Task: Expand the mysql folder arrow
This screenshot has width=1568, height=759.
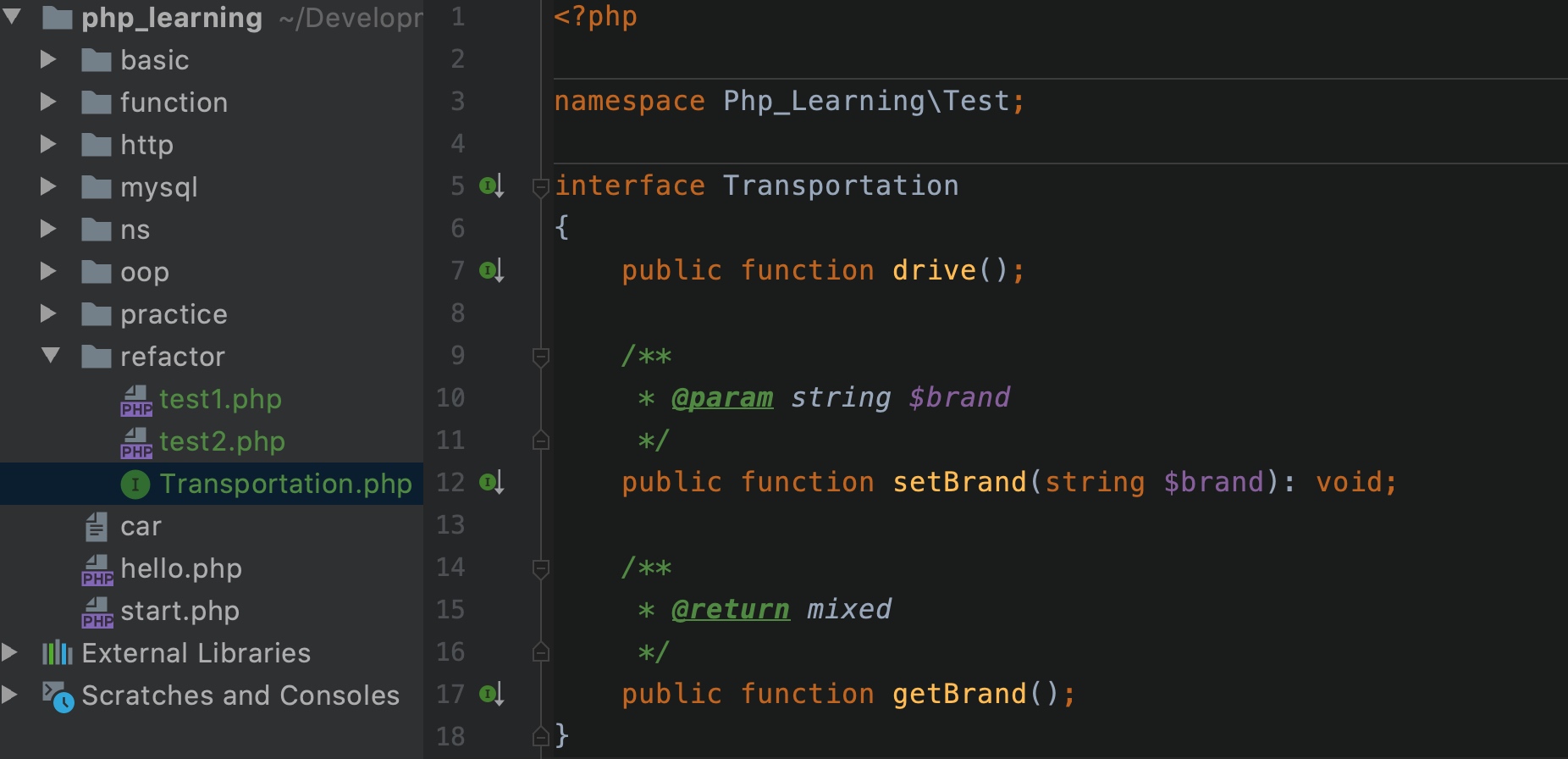Action: [x=48, y=186]
